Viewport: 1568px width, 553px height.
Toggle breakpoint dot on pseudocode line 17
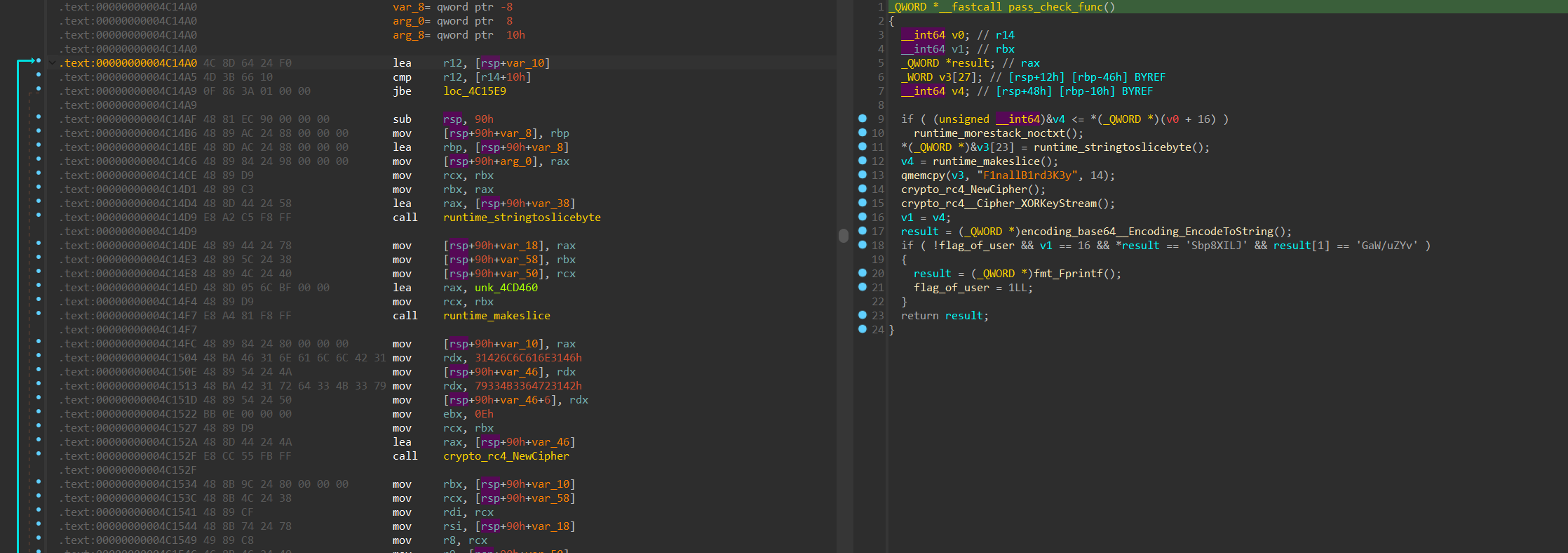(x=863, y=231)
